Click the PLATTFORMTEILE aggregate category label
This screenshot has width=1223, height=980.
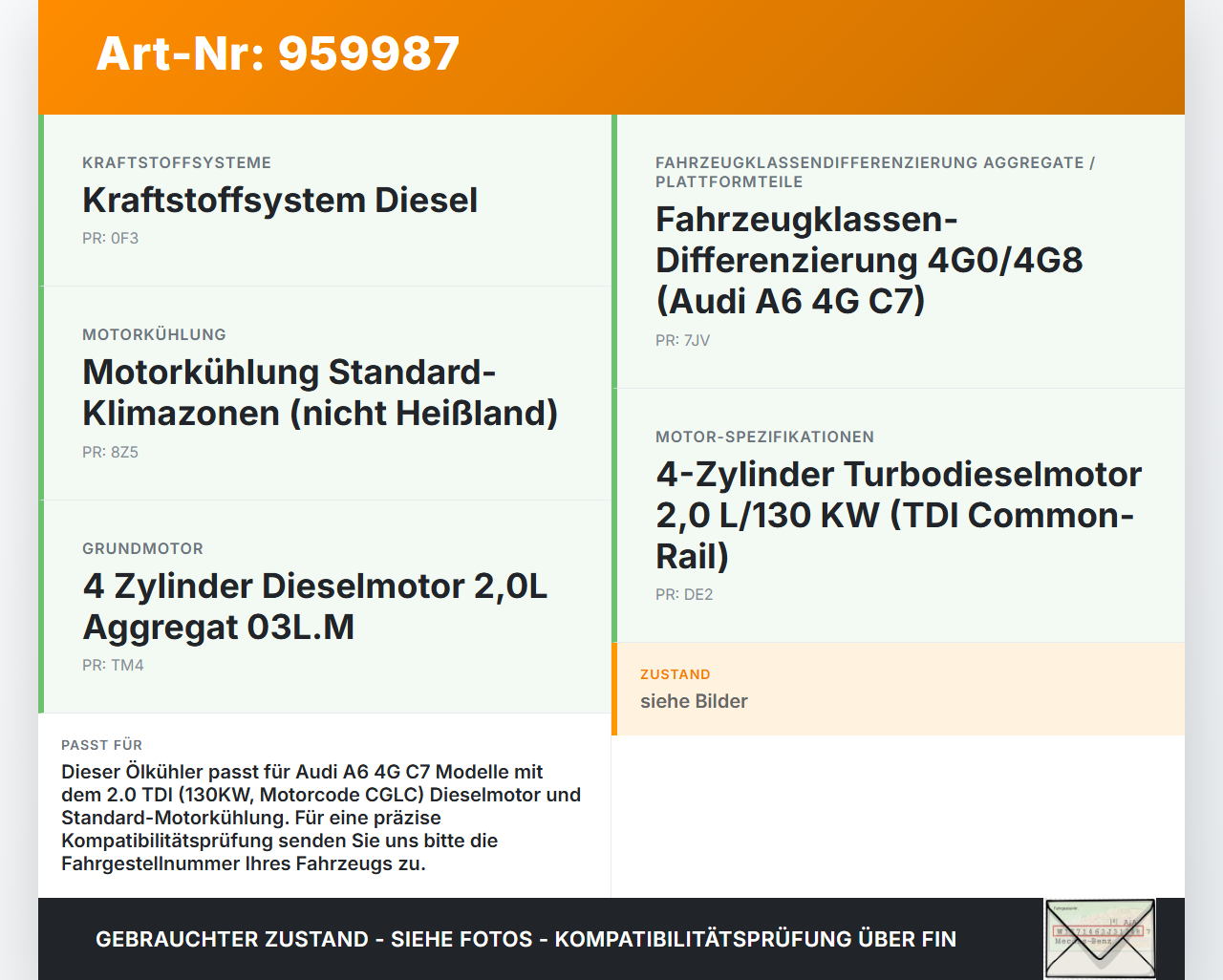pos(728,181)
